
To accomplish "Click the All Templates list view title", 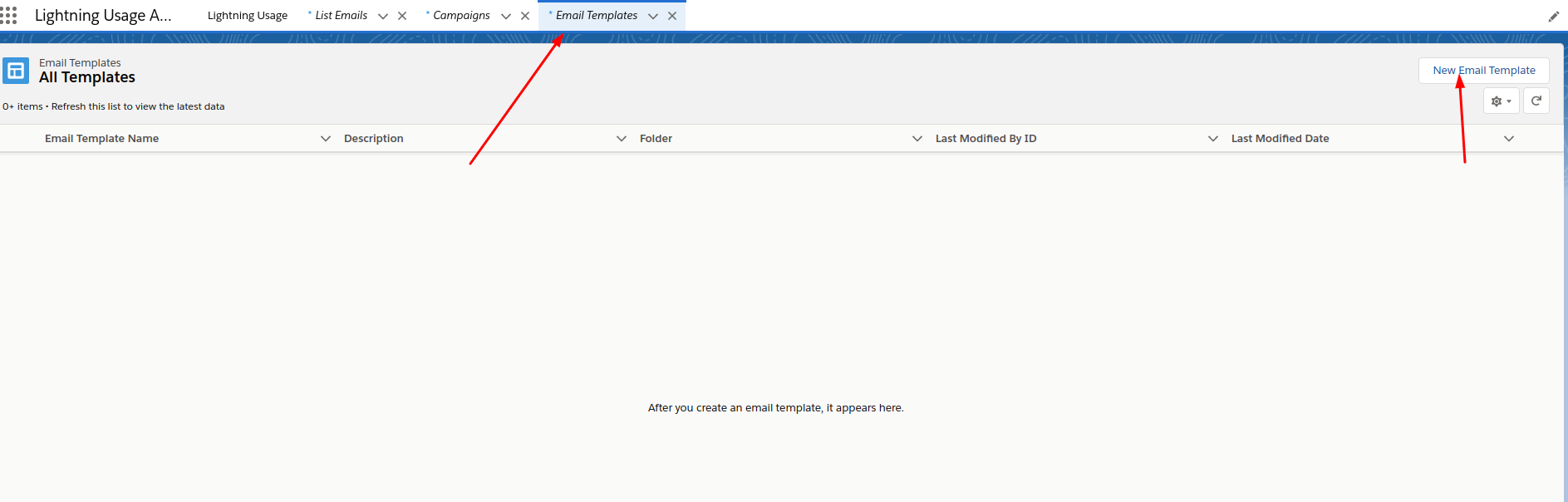I will coord(87,77).
